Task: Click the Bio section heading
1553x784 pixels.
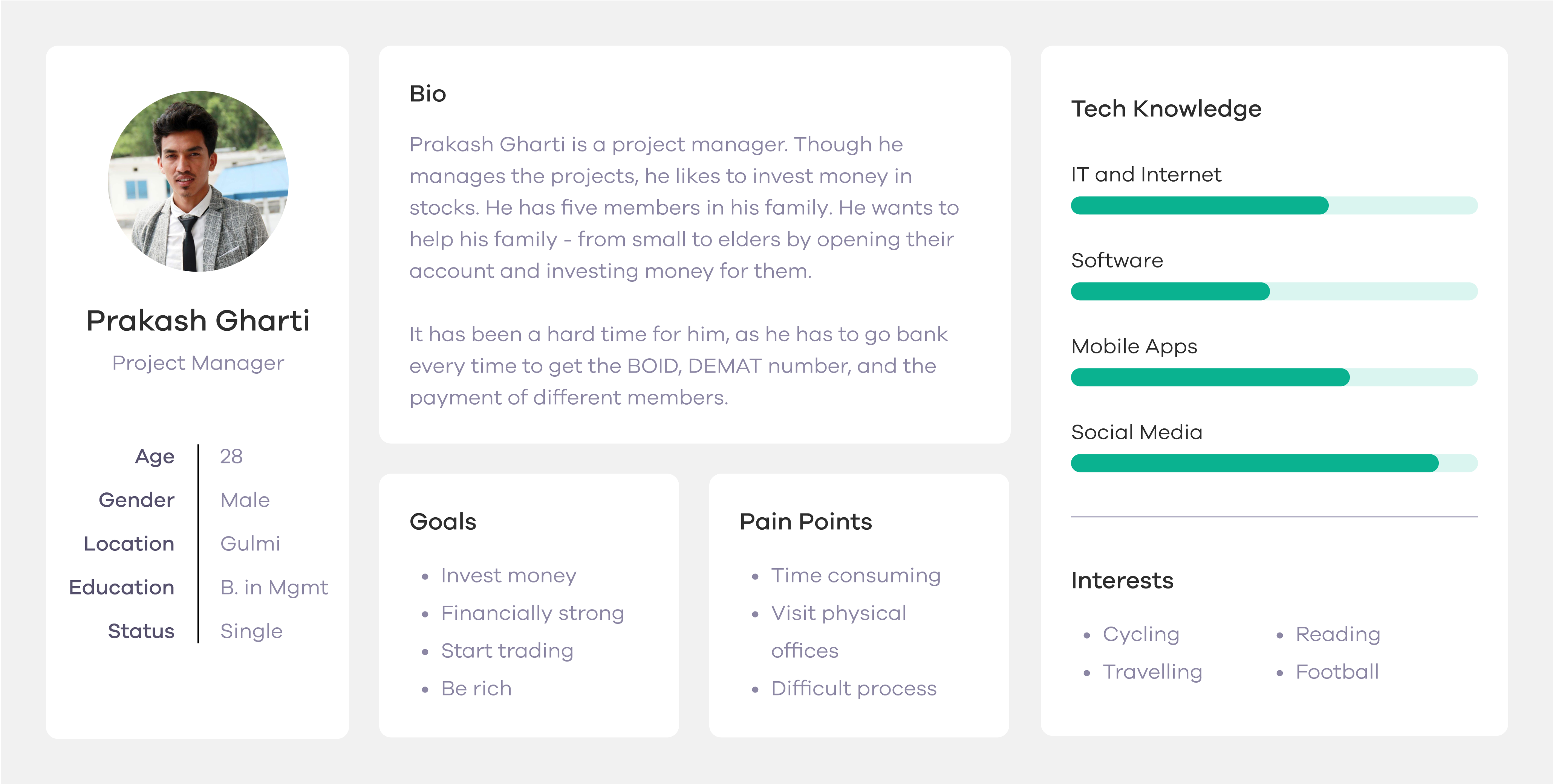Action: click(x=427, y=94)
